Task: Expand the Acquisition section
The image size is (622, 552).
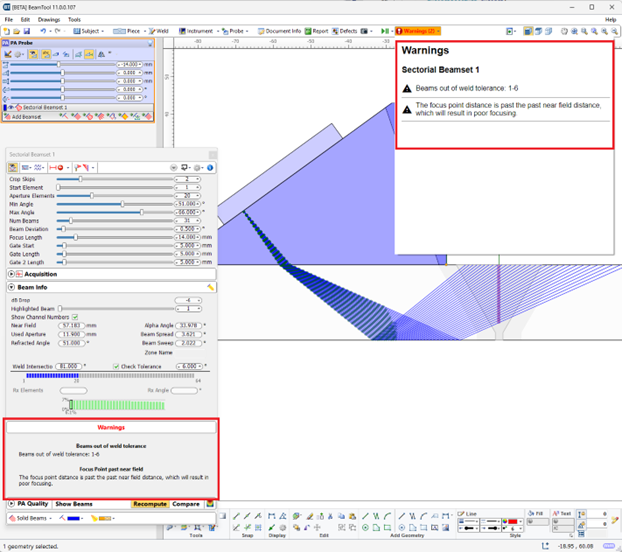Action: 12,274
